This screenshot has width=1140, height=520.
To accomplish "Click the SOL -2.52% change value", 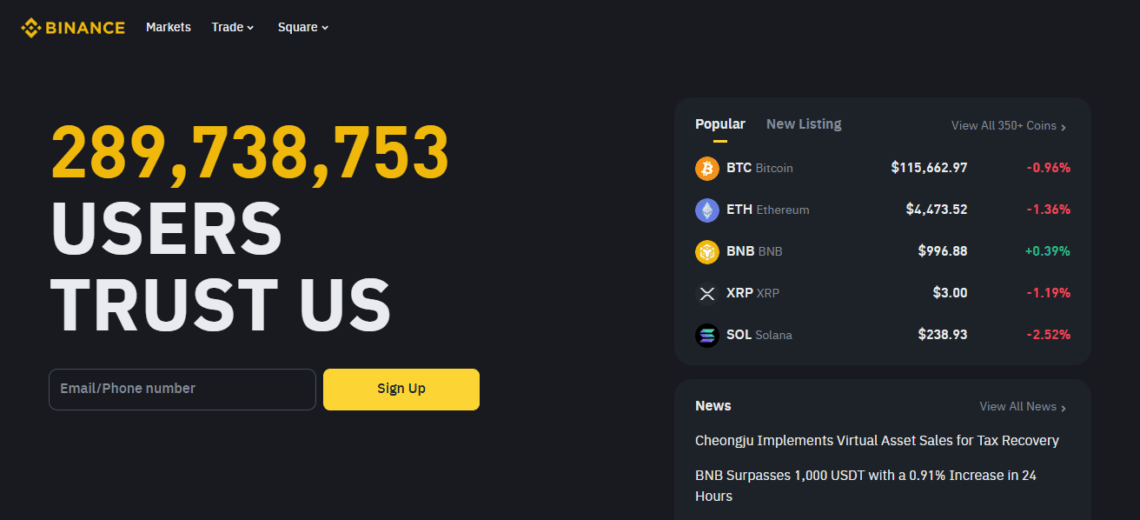I will [1048, 335].
